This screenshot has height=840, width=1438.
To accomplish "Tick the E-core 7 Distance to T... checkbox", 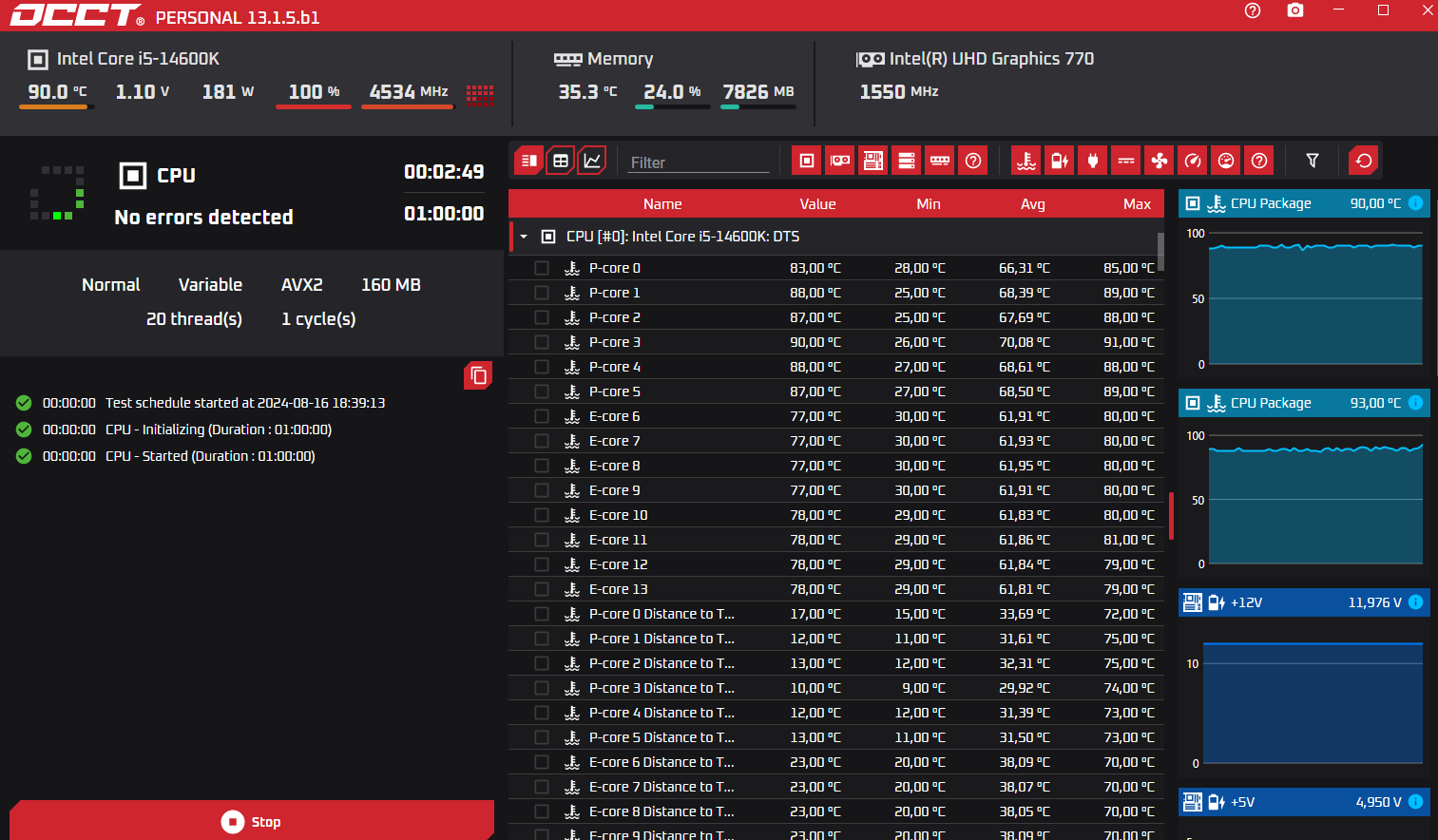I will (542, 787).
